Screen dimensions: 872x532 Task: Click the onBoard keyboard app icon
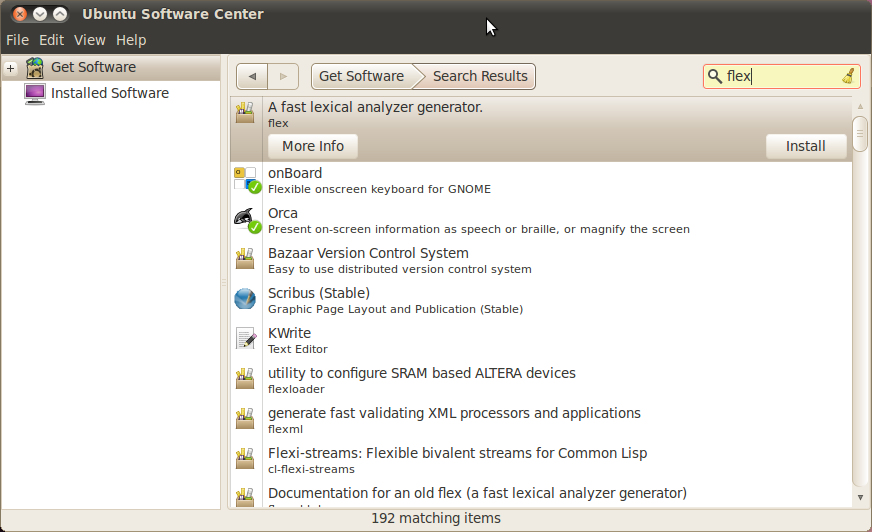tap(245, 179)
